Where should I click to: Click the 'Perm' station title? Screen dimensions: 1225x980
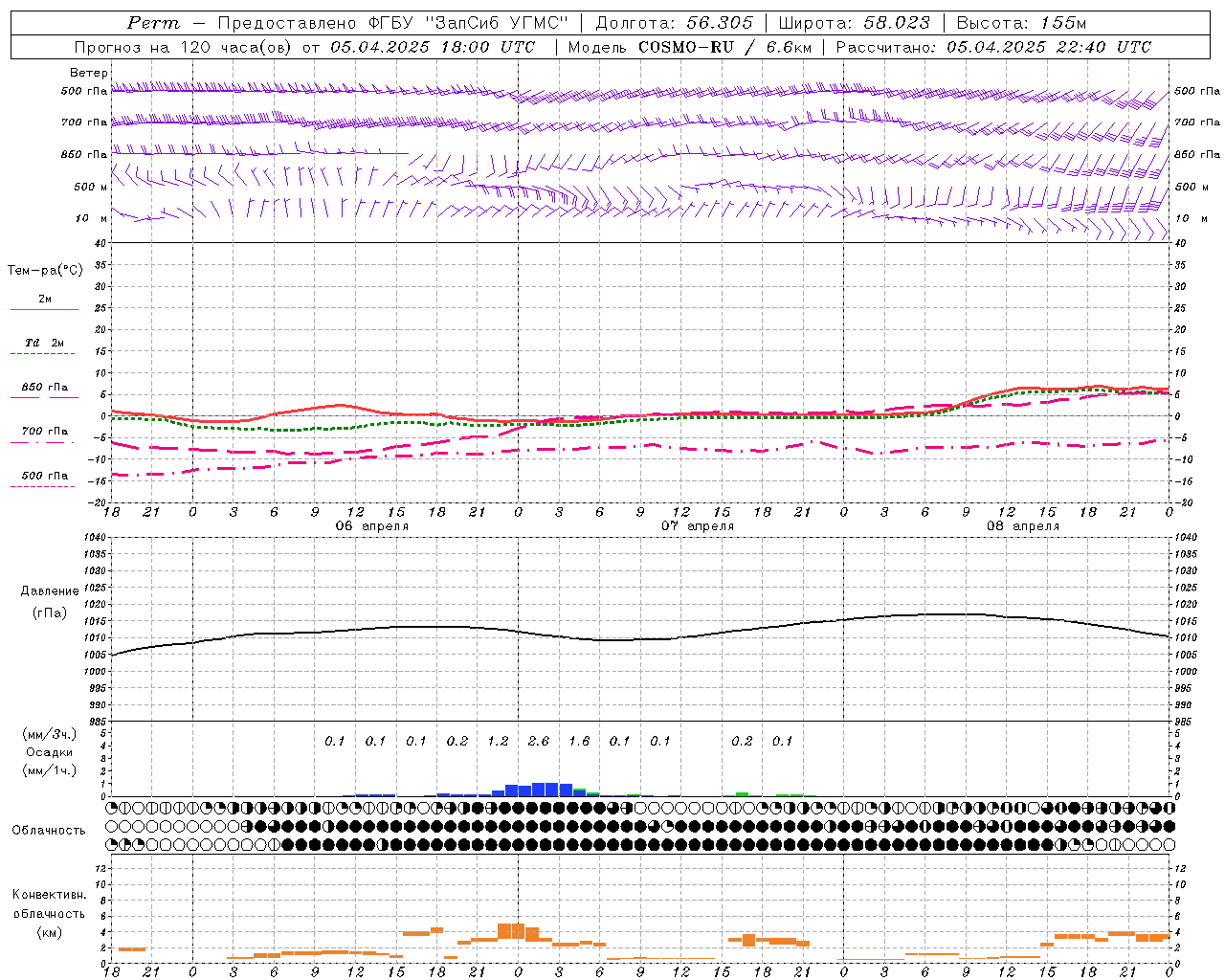(x=153, y=23)
